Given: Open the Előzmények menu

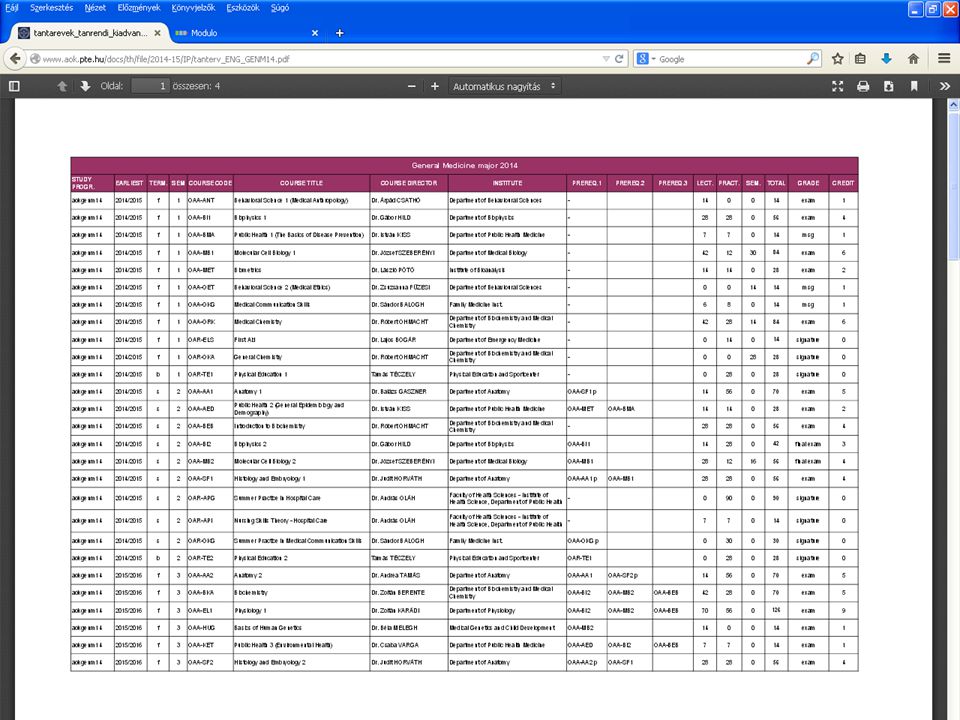Looking at the screenshot, I should tap(139, 8).
